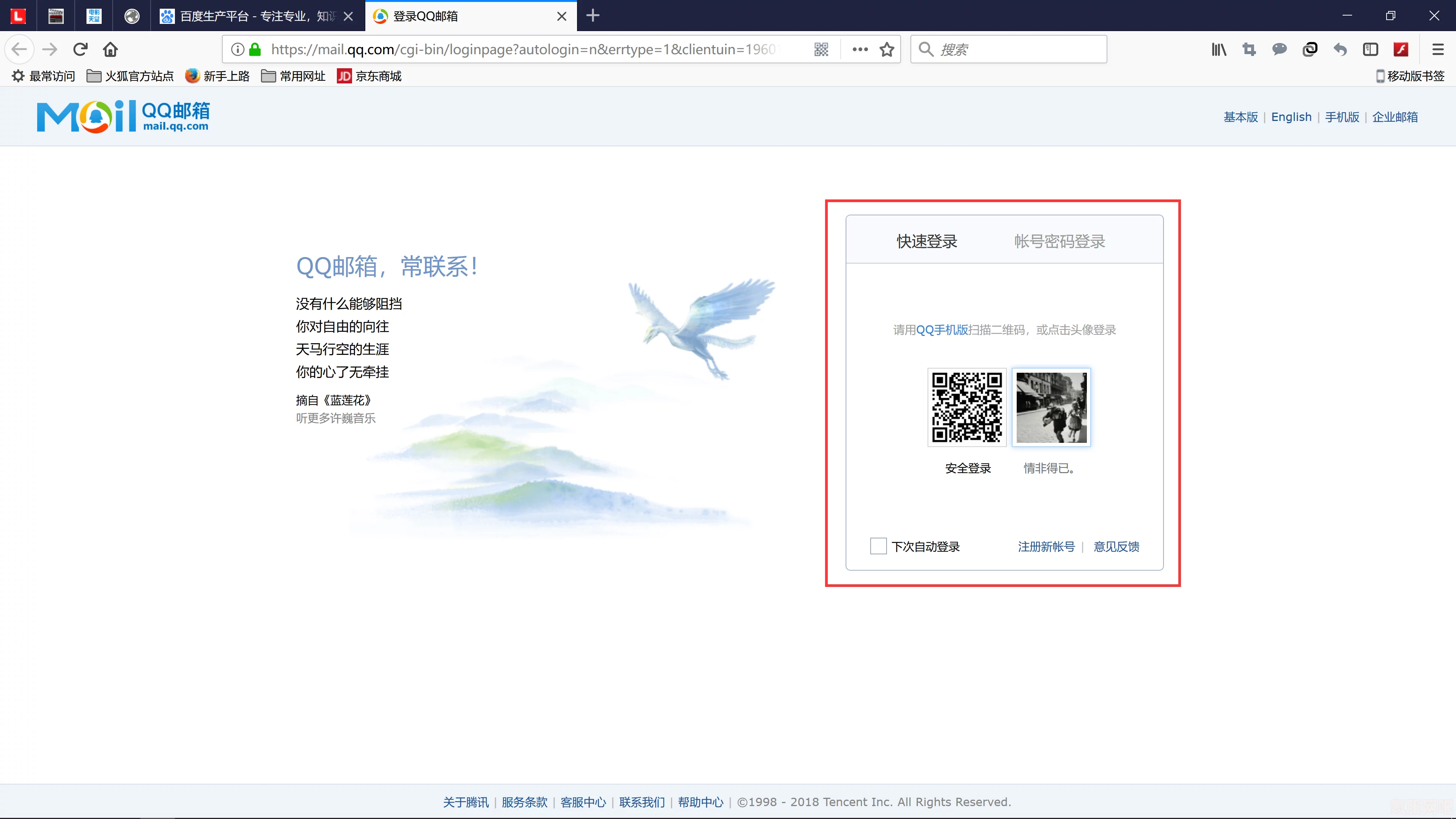Open the 手机版 link
1456x819 pixels.
tap(1343, 117)
